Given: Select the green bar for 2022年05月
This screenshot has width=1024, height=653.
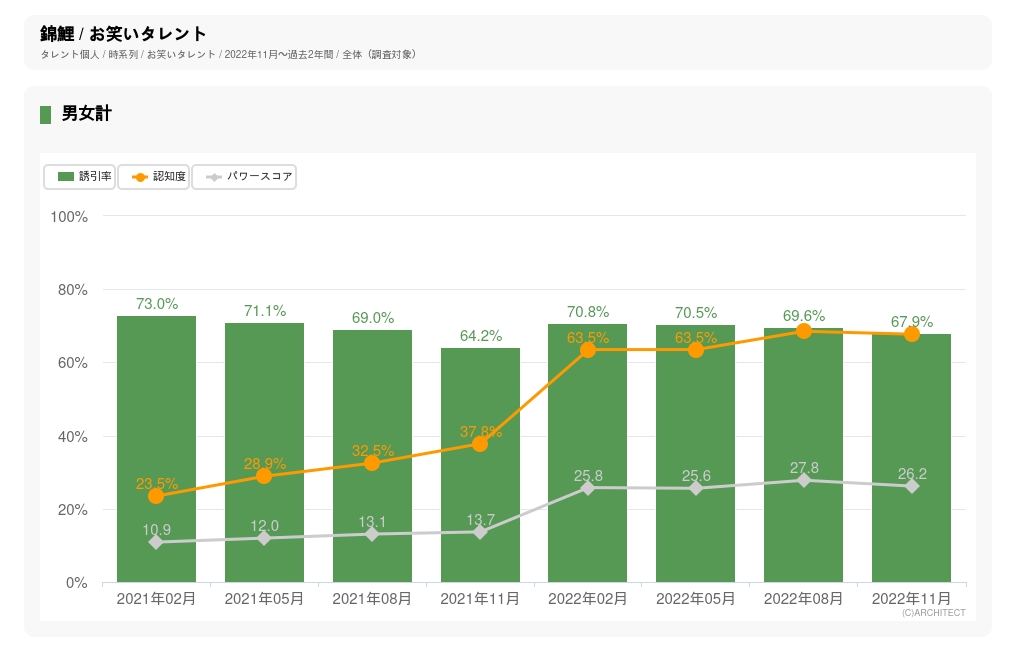Looking at the screenshot, I should (696, 420).
